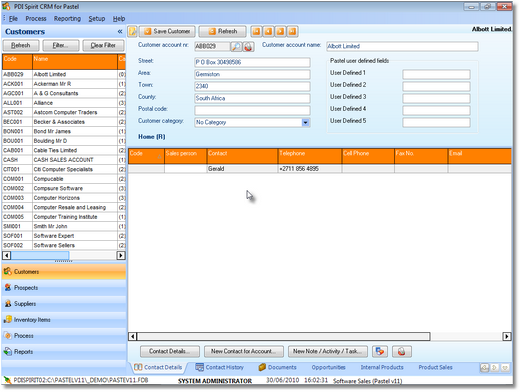Open the Customer category dropdown

click(305, 122)
